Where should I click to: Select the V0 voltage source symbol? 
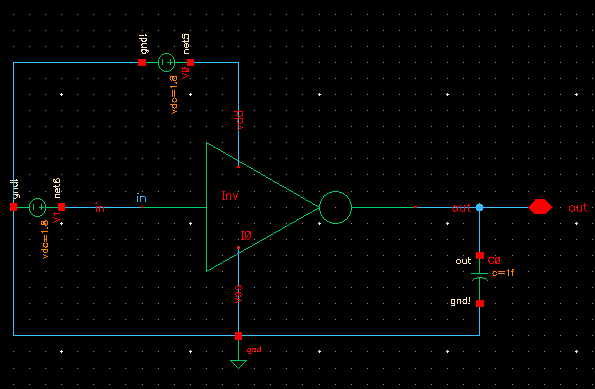[166, 63]
